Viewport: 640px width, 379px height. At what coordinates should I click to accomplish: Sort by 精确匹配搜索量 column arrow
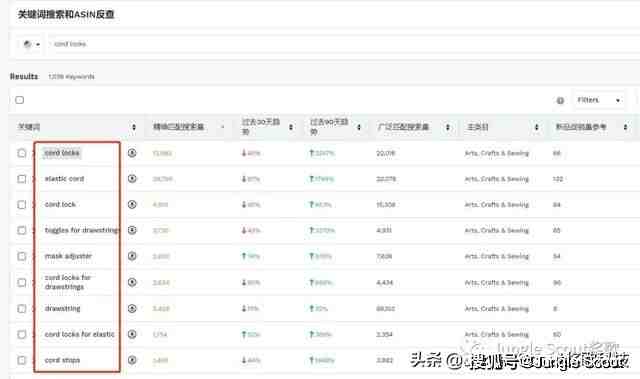click(x=222, y=127)
